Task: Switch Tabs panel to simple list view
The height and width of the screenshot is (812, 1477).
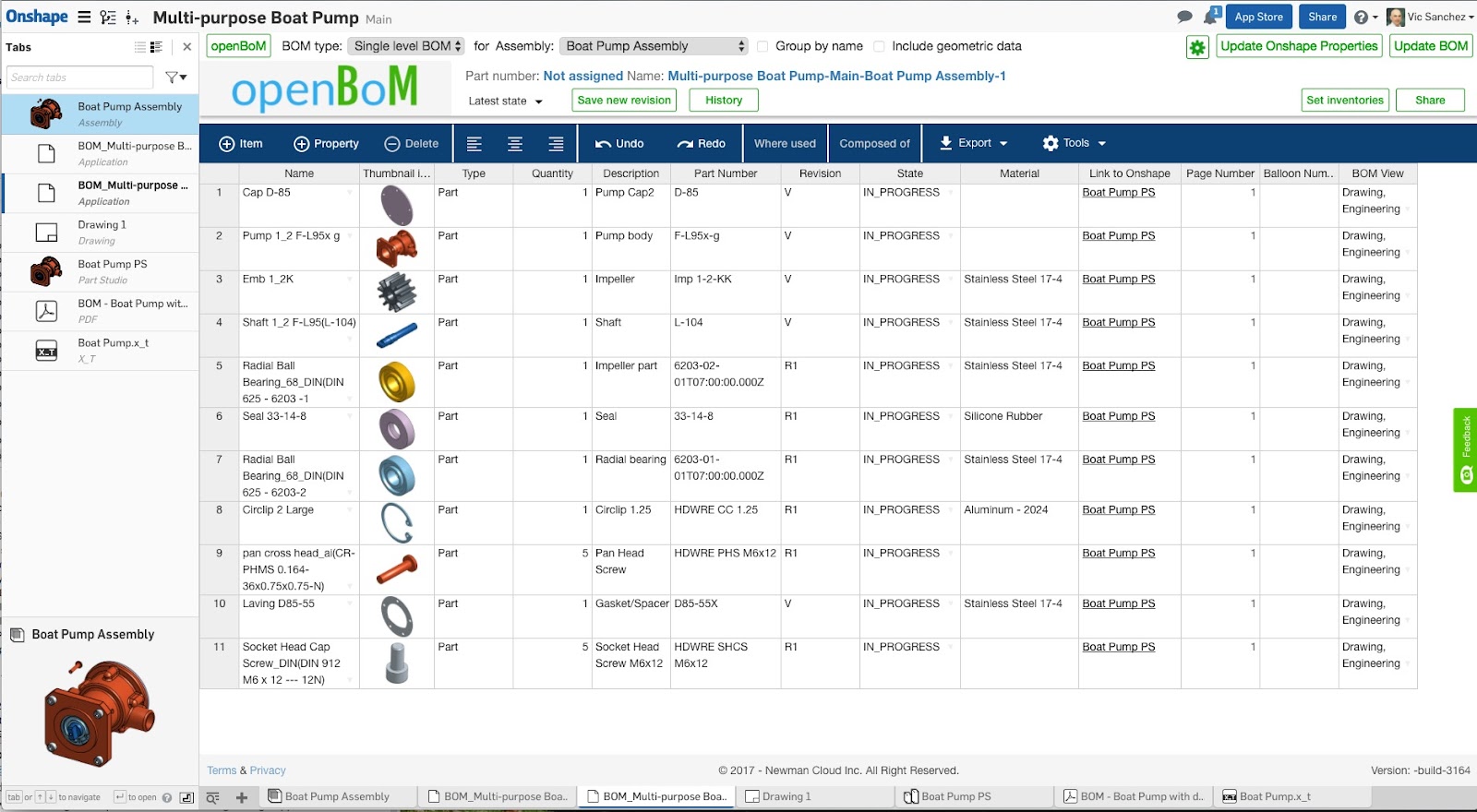Action: pyautogui.click(x=140, y=47)
